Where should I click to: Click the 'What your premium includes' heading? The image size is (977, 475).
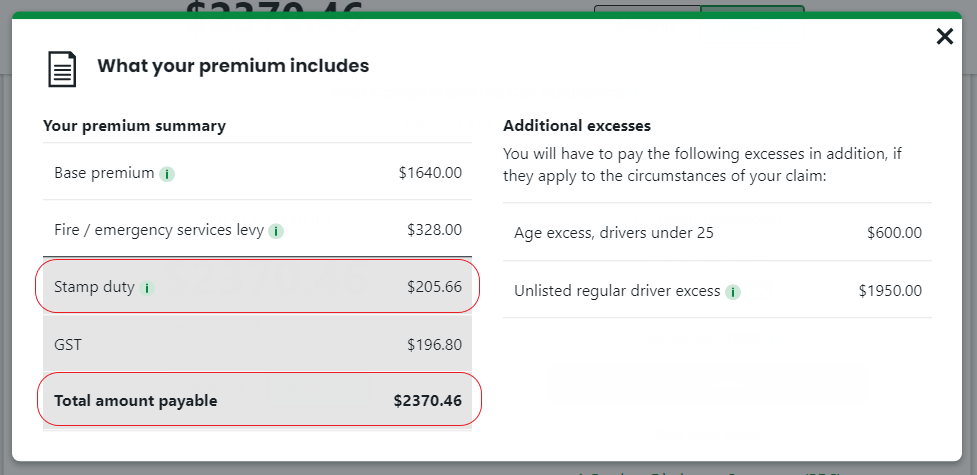(233, 66)
